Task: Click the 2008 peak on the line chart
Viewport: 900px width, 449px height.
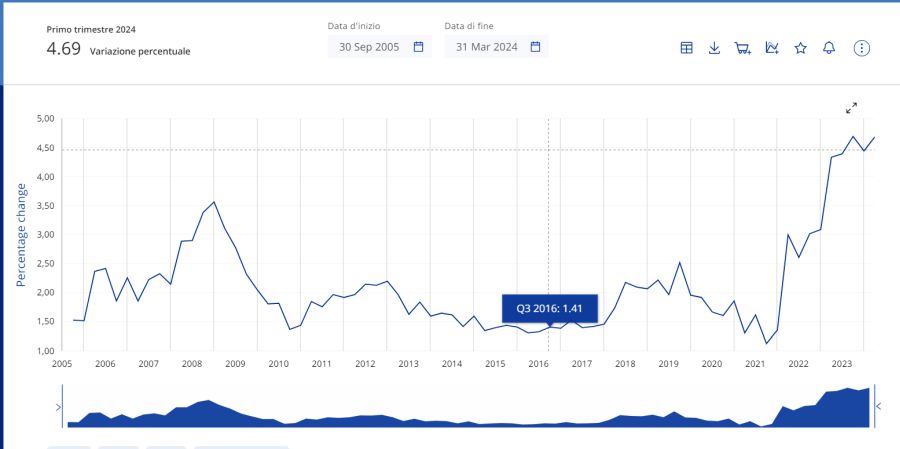Action: pyautogui.click(x=214, y=202)
